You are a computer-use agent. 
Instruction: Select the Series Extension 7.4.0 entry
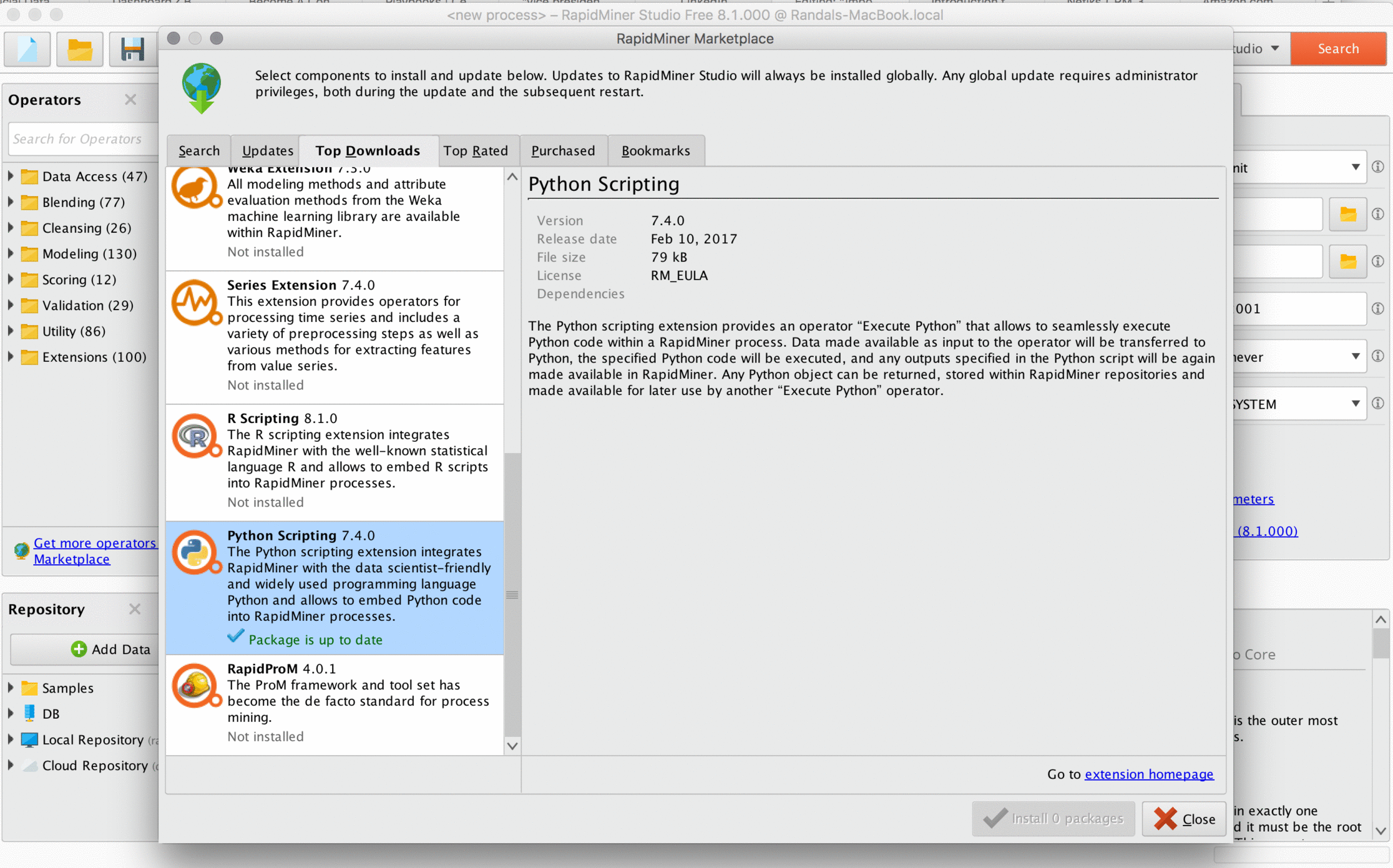[x=335, y=337]
